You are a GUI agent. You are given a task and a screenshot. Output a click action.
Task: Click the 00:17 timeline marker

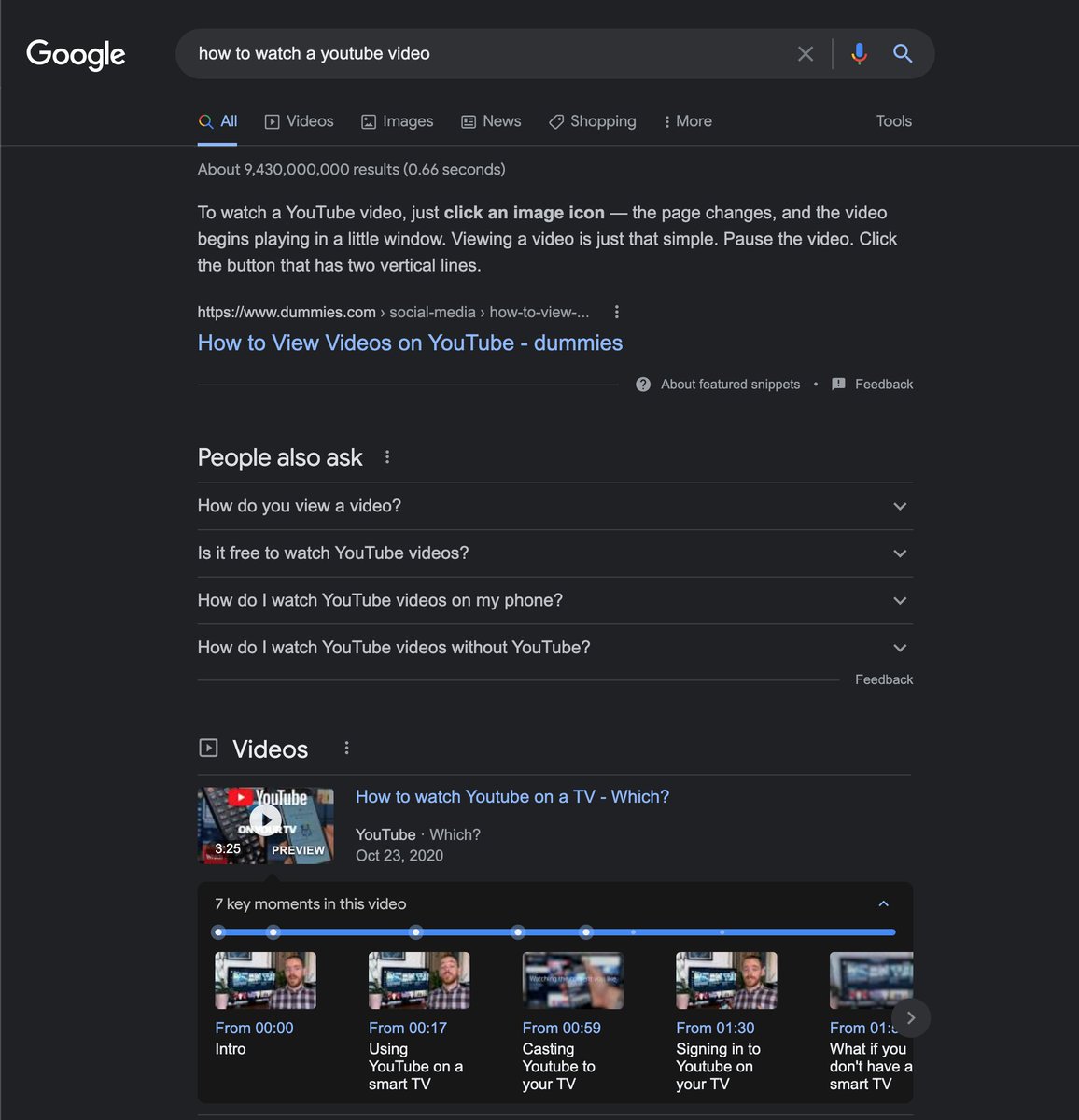point(273,931)
